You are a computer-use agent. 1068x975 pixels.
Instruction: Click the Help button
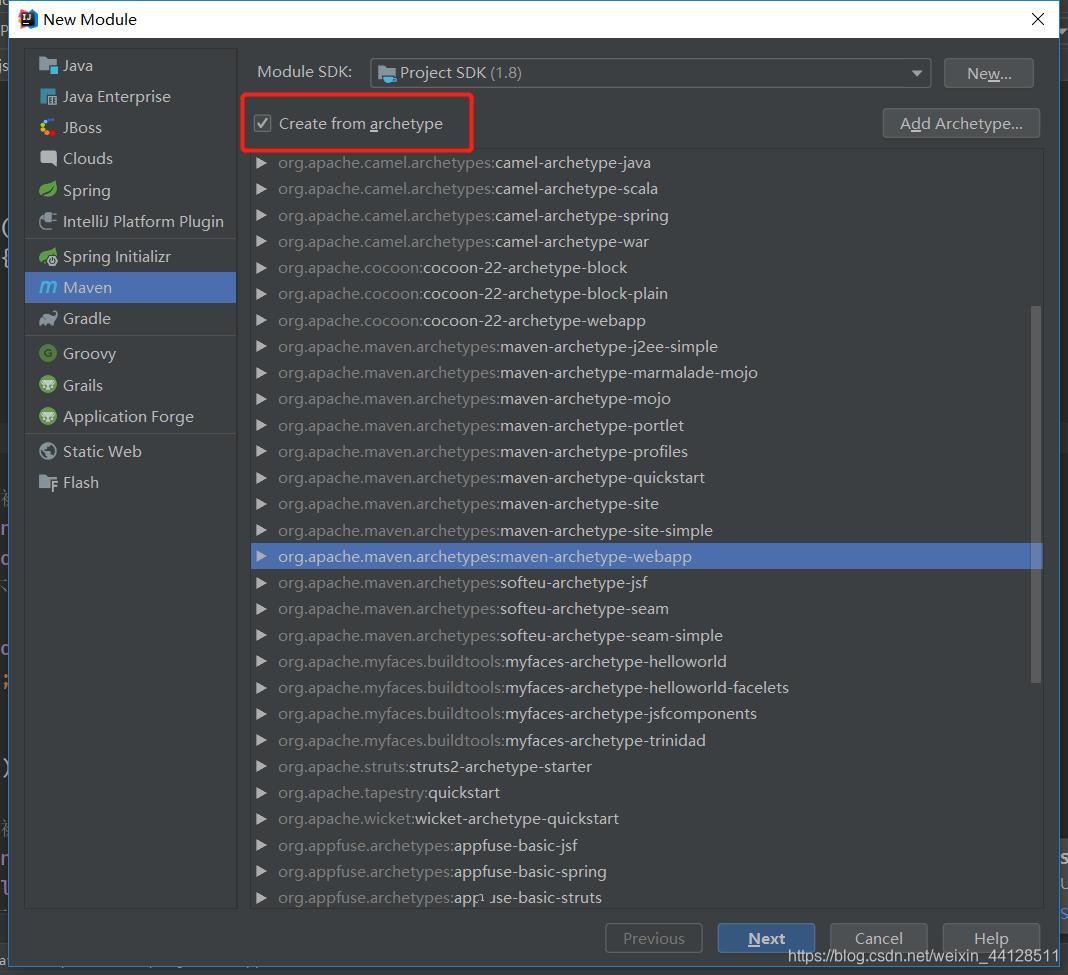click(991, 938)
